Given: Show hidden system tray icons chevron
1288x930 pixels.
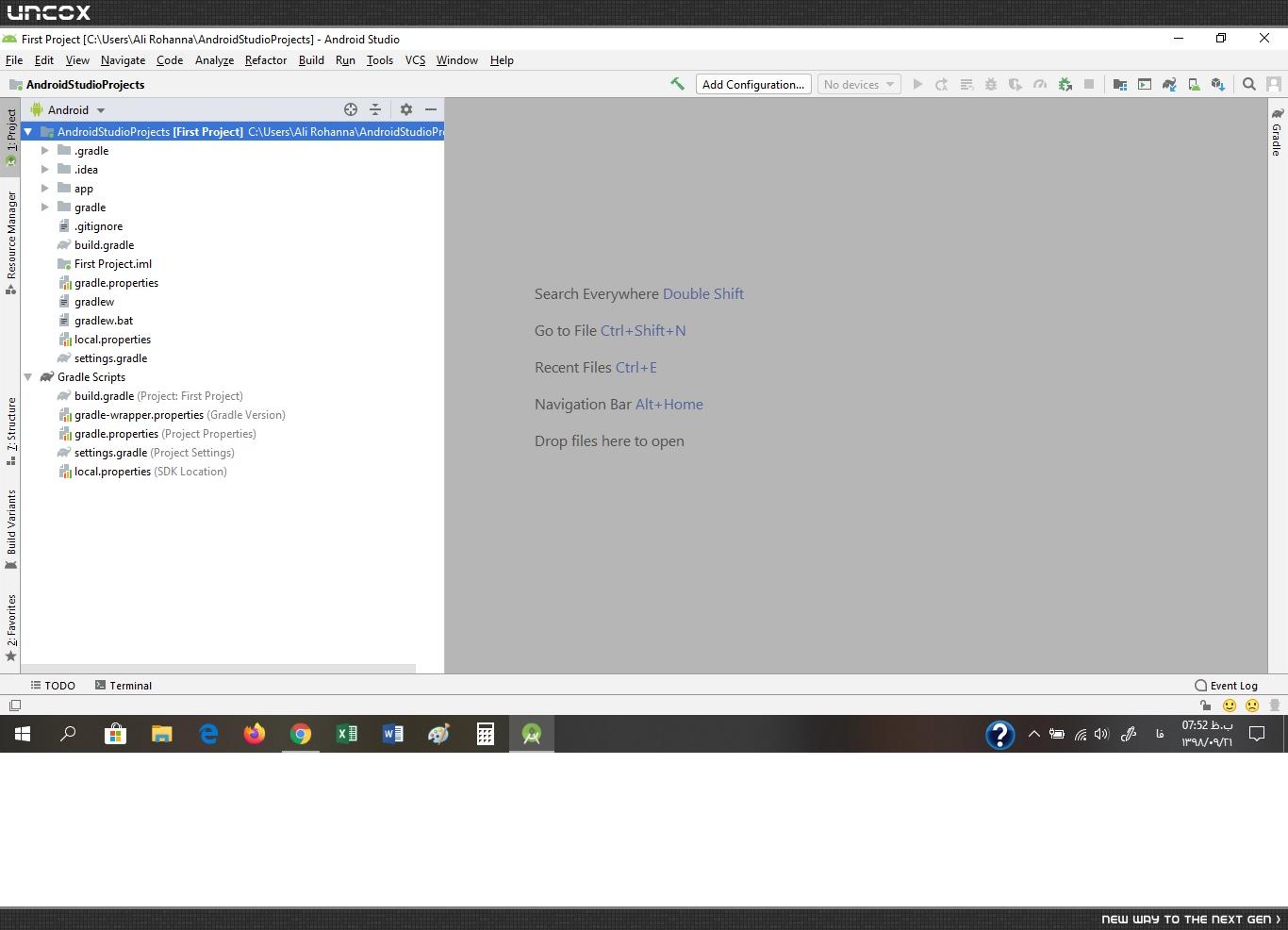Looking at the screenshot, I should [1033, 734].
